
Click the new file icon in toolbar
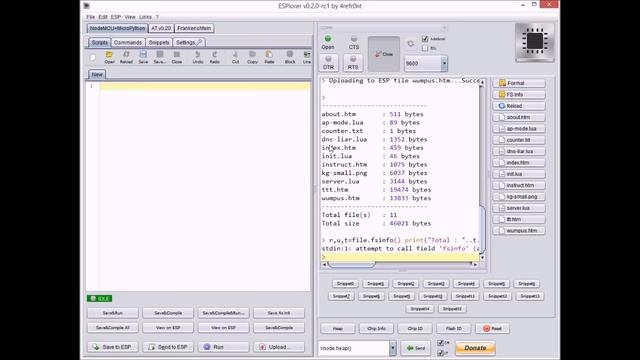[93, 58]
